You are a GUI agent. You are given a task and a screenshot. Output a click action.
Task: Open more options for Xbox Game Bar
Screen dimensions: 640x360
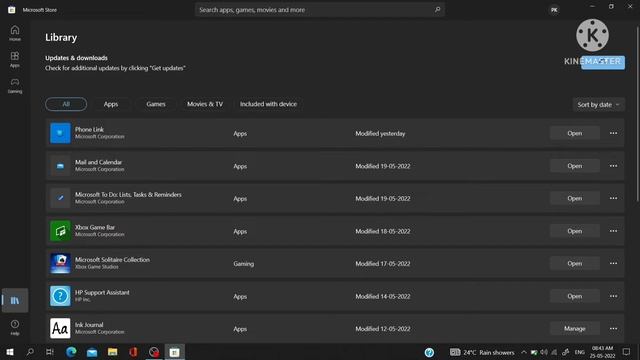click(613, 231)
